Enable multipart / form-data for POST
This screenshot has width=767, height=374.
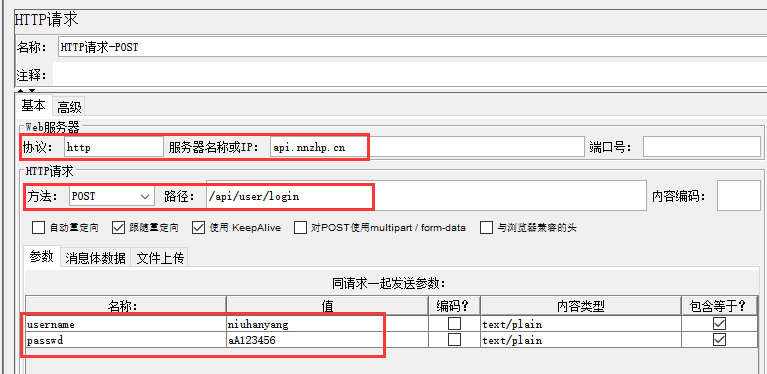point(301,228)
